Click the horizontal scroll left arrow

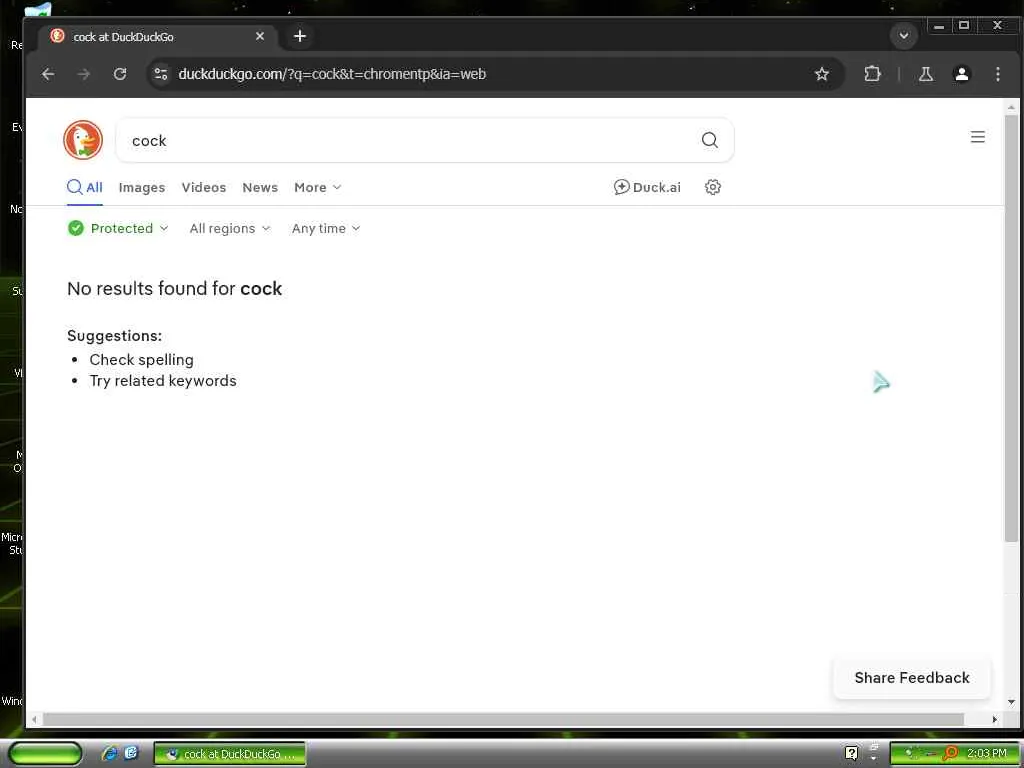[34, 720]
